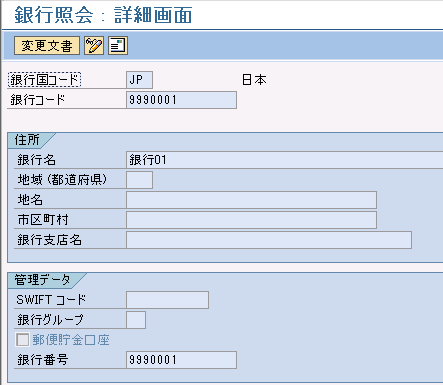Click the 銀行国コード label
The width and height of the screenshot is (443, 385).
coord(44,80)
